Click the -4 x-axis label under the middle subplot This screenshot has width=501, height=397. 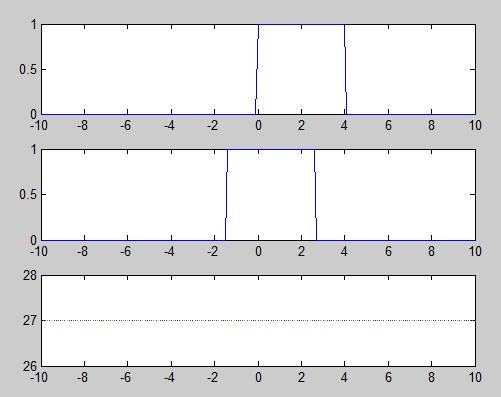click(x=169, y=251)
